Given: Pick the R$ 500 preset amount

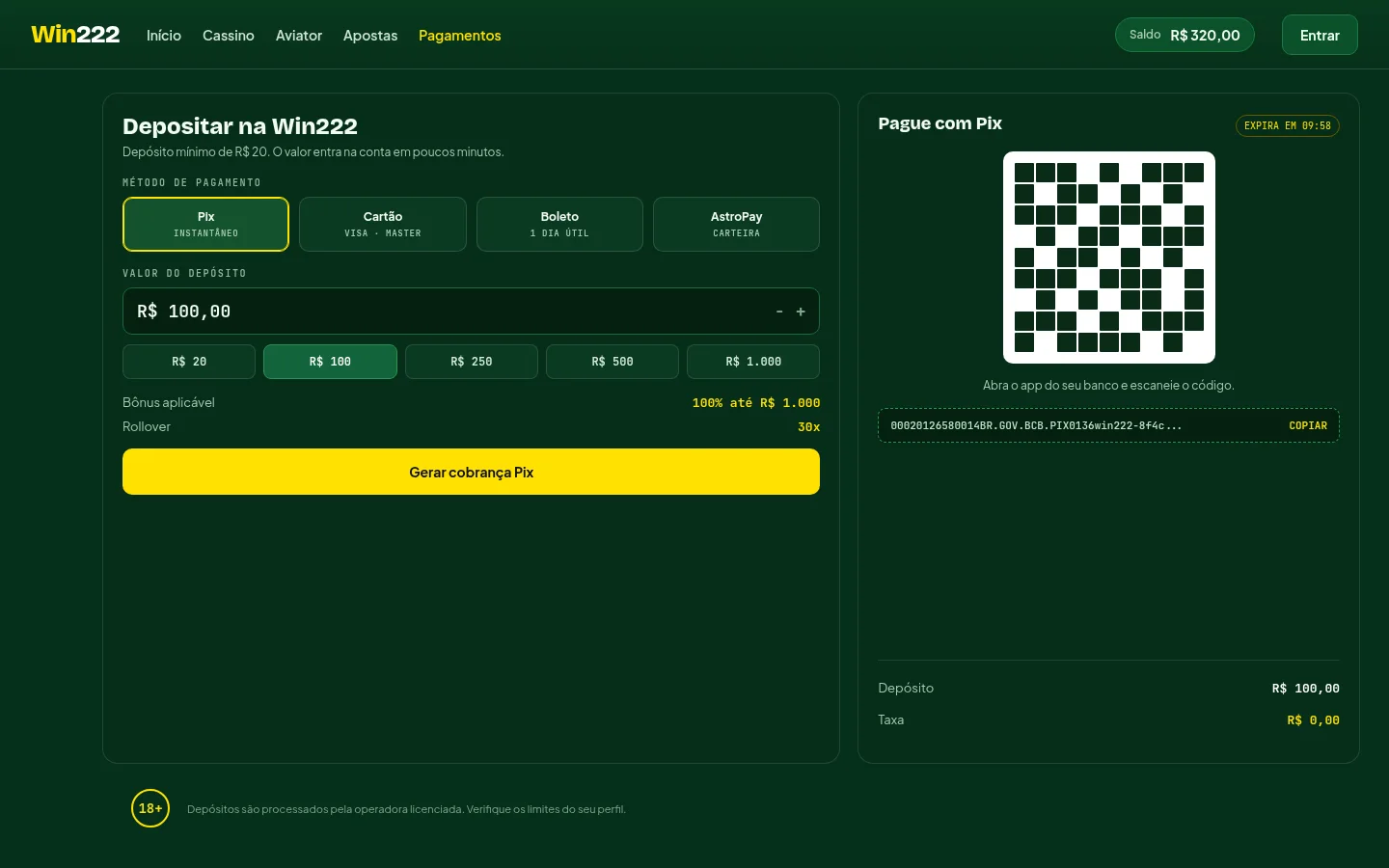Looking at the screenshot, I should 613,362.
